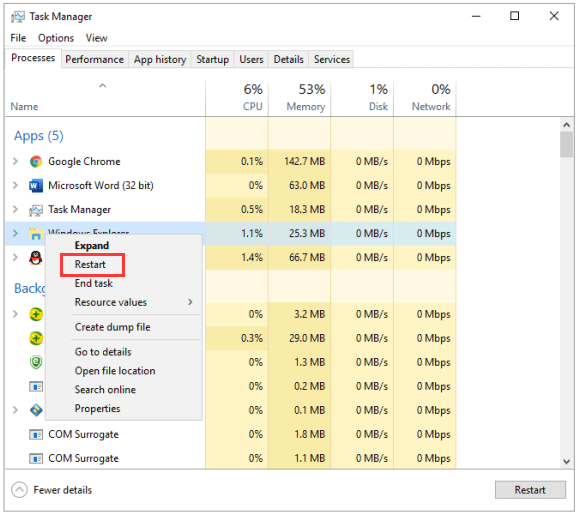Click the QQ penguin icon
This screenshot has width=579, height=515.
point(36,258)
